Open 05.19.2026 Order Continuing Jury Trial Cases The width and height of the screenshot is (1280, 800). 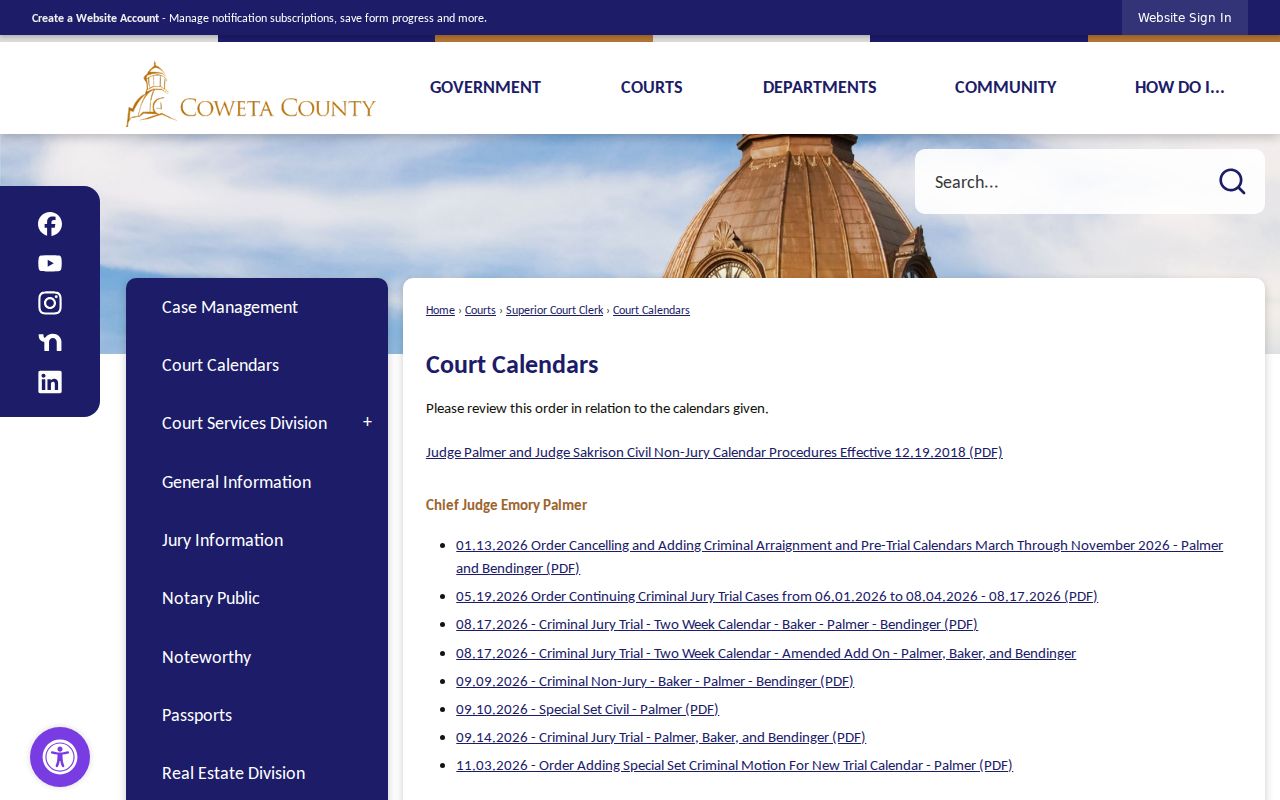click(x=777, y=596)
